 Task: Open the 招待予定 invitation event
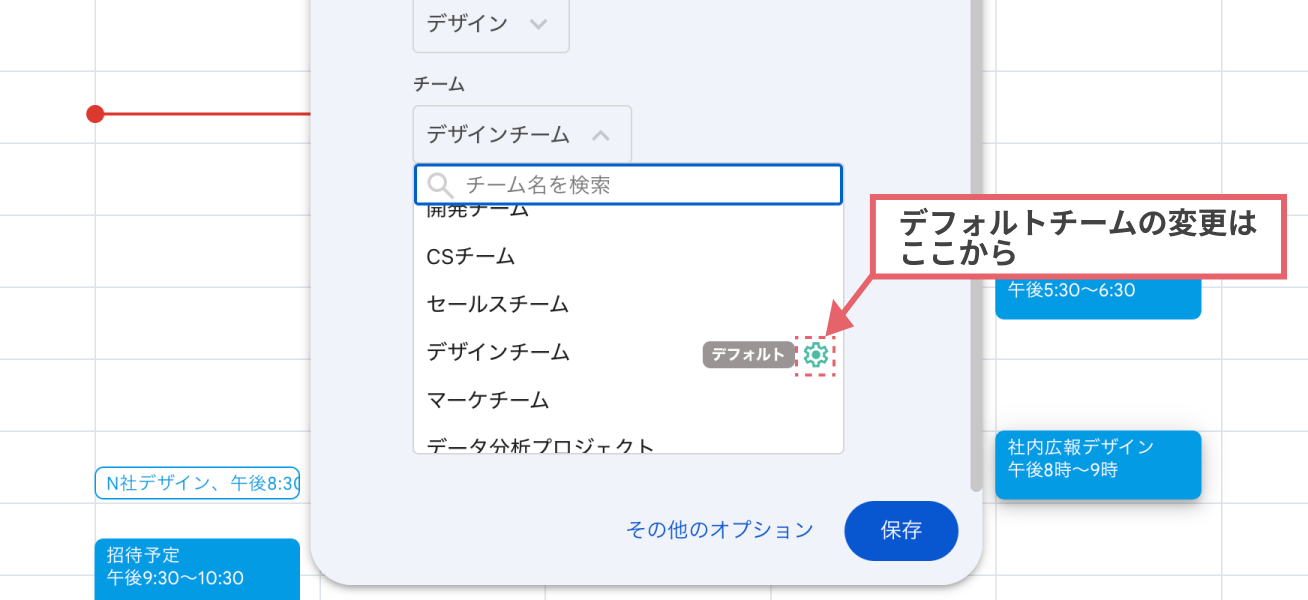coord(196,566)
